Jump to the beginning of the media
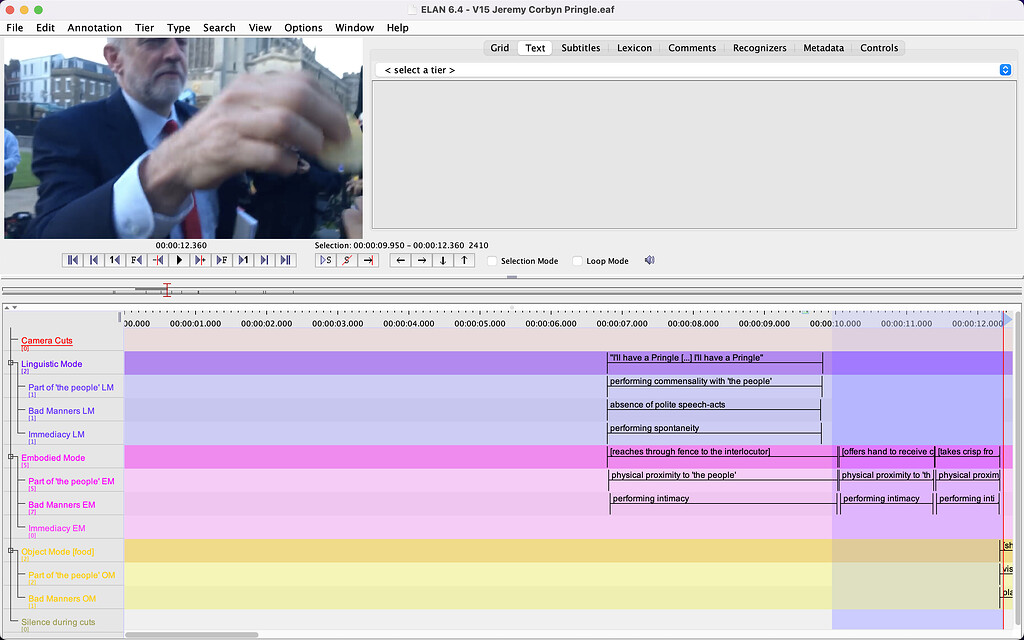Viewport: 1024px width, 640px height. click(72, 260)
